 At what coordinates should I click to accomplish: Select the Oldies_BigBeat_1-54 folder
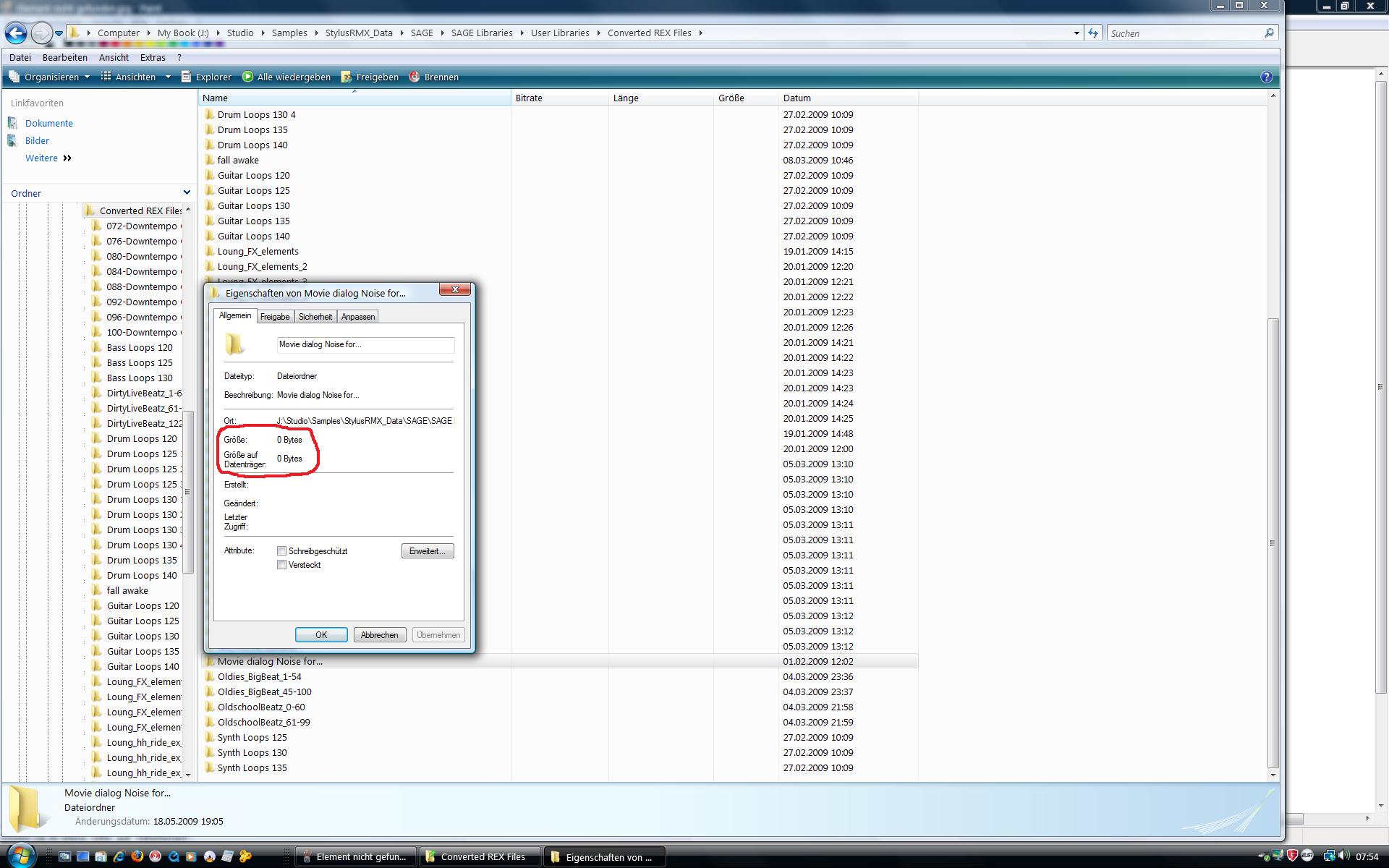(259, 676)
